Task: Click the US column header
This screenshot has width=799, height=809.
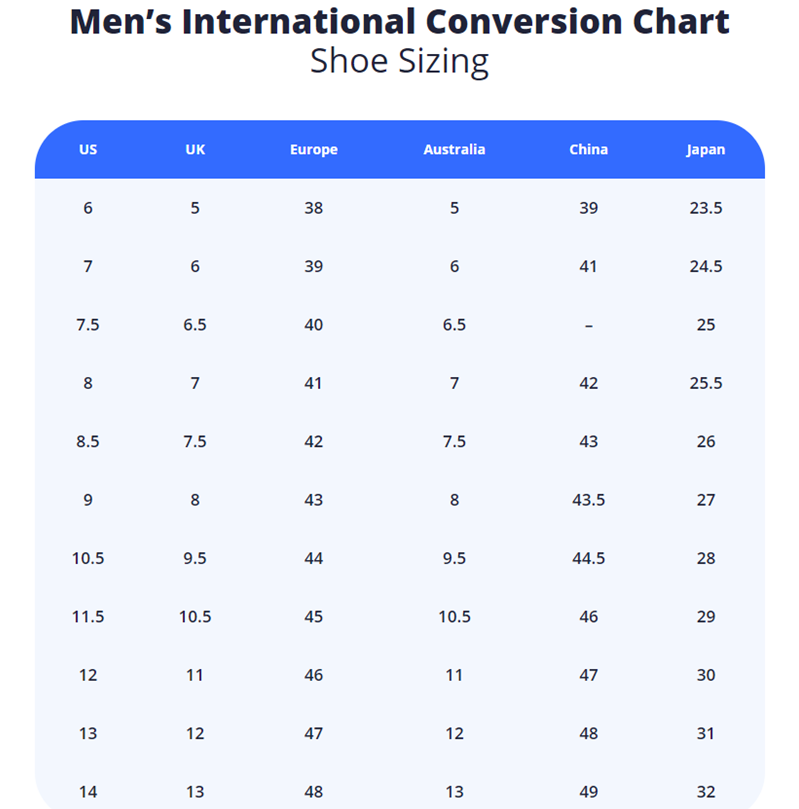Action: [88, 150]
